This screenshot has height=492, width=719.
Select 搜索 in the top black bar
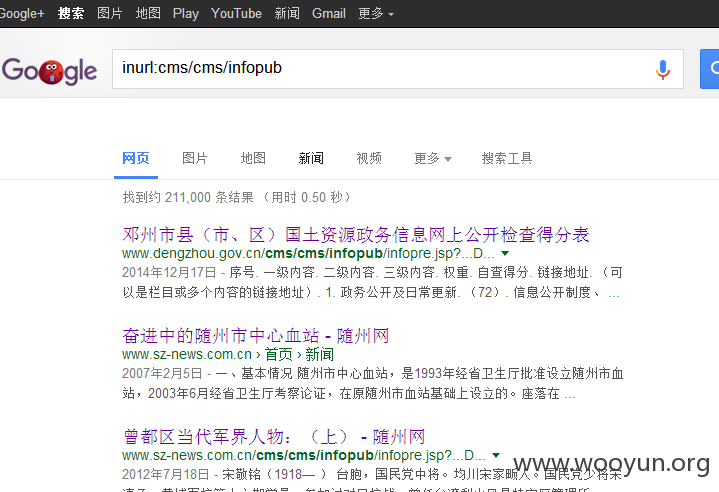71,13
